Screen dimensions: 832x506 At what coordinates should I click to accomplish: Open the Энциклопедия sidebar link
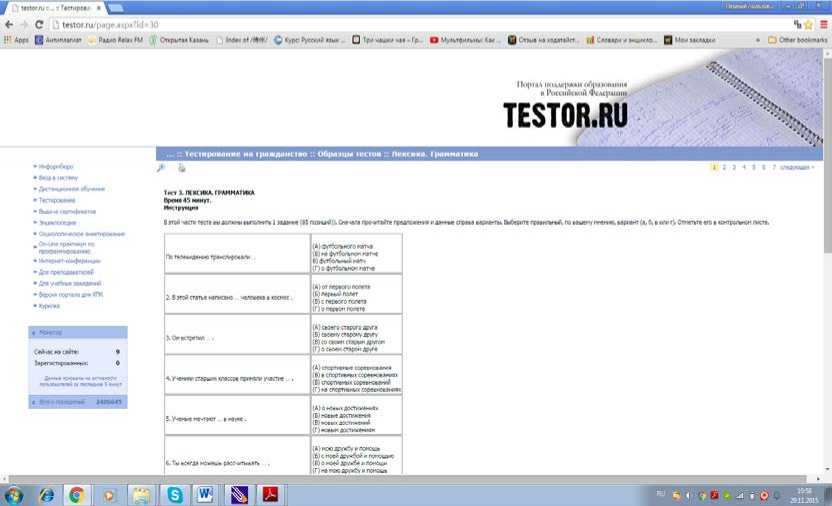coord(57,223)
